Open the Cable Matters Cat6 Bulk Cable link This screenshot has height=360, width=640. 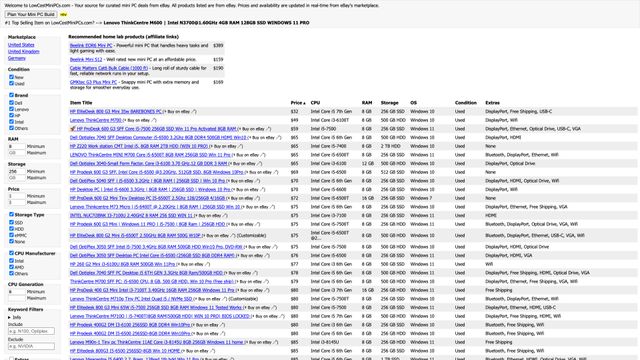109,68
